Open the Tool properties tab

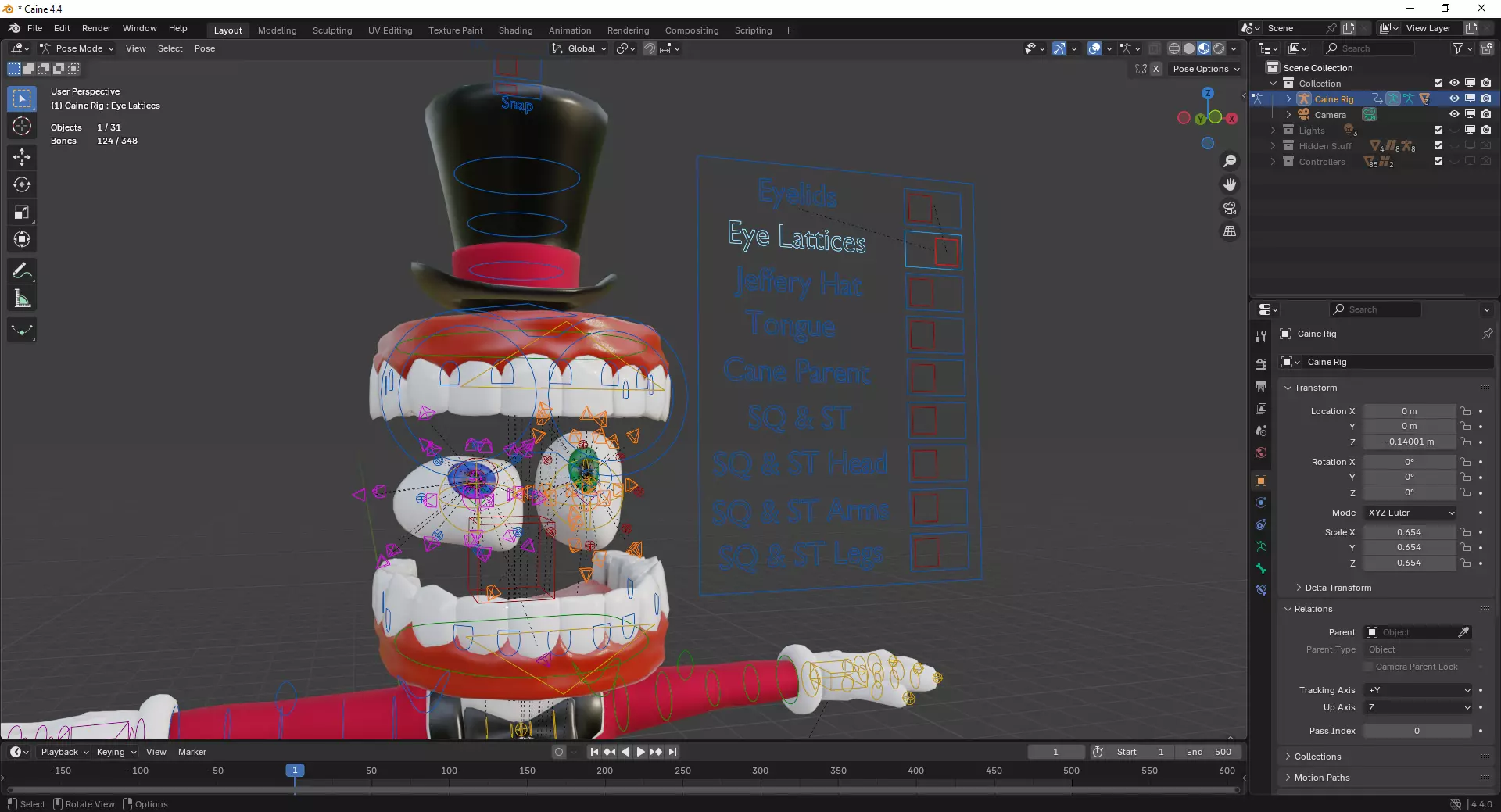[x=1260, y=337]
